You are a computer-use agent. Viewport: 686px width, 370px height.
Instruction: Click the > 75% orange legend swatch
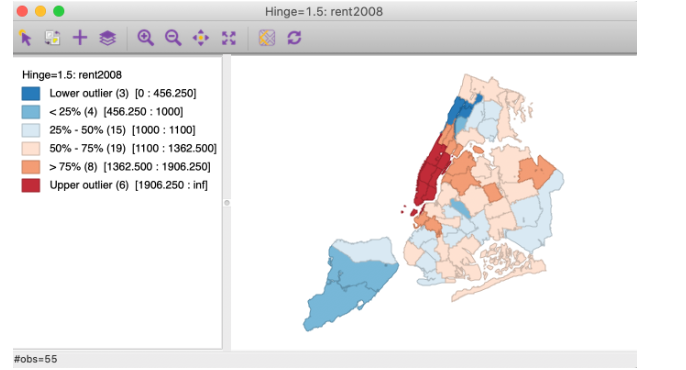31,167
